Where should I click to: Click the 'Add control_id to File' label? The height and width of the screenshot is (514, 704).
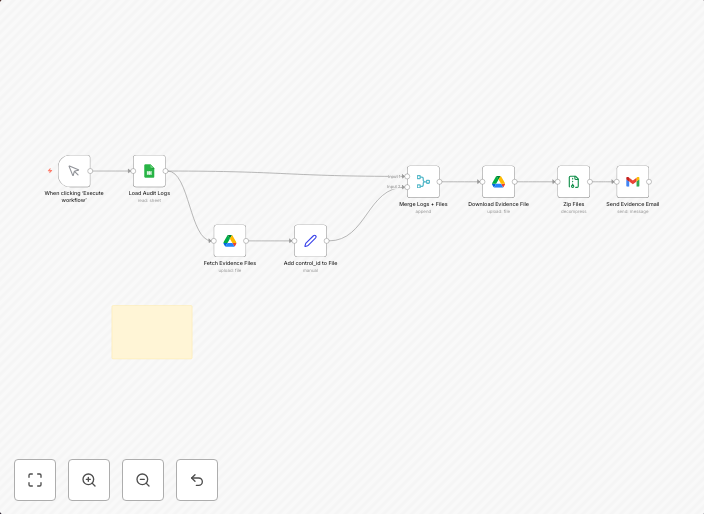pyautogui.click(x=310, y=263)
